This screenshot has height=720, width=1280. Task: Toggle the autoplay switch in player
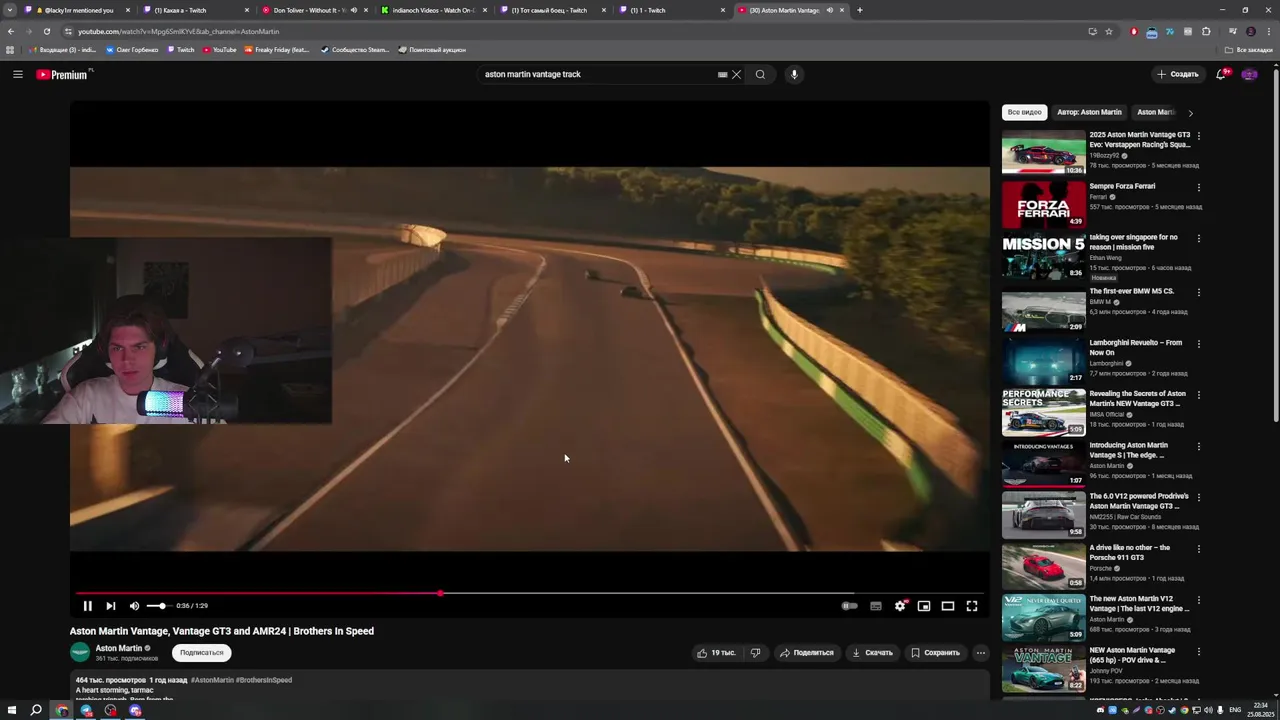[x=849, y=606]
